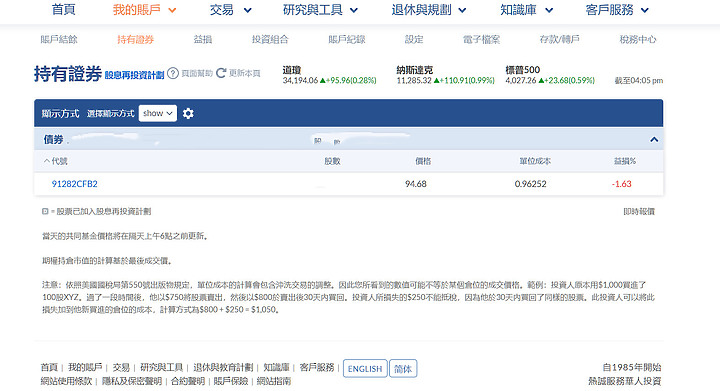This screenshot has width=720, height=391.
Task: Select the price value 94.68
Action: coord(416,184)
